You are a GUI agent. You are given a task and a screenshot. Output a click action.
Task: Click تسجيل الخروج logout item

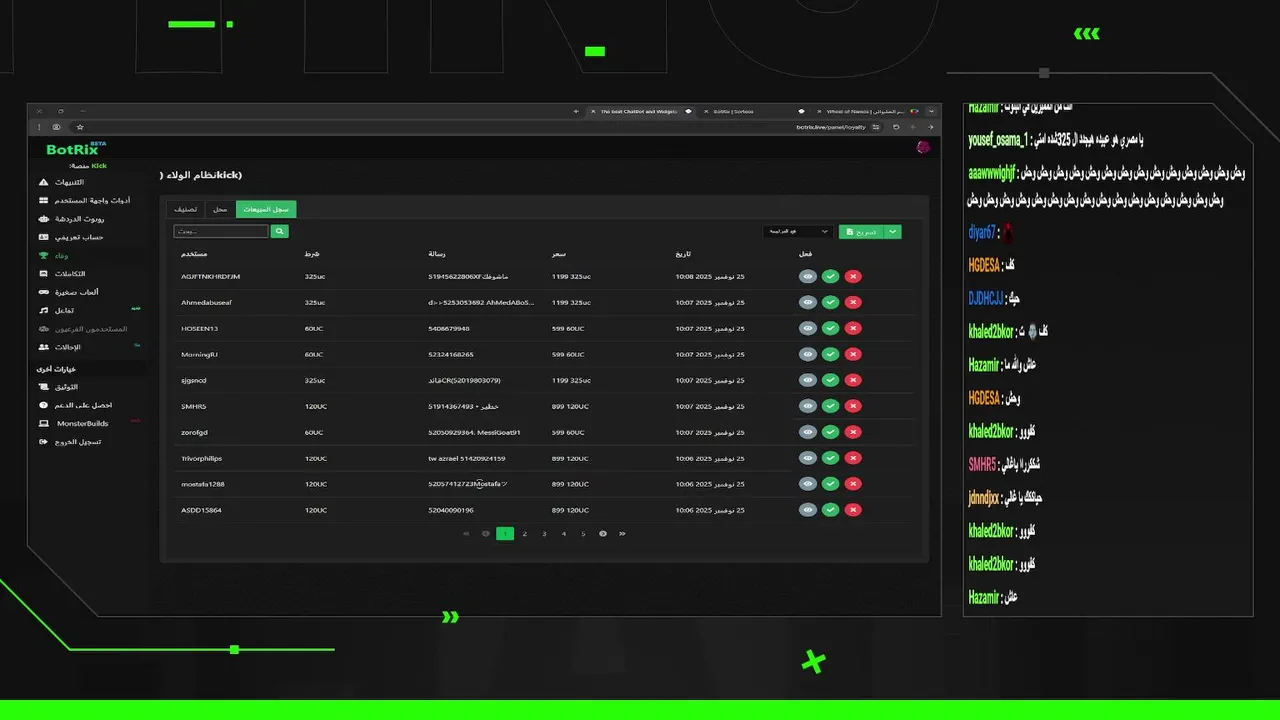click(x=72, y=441)
